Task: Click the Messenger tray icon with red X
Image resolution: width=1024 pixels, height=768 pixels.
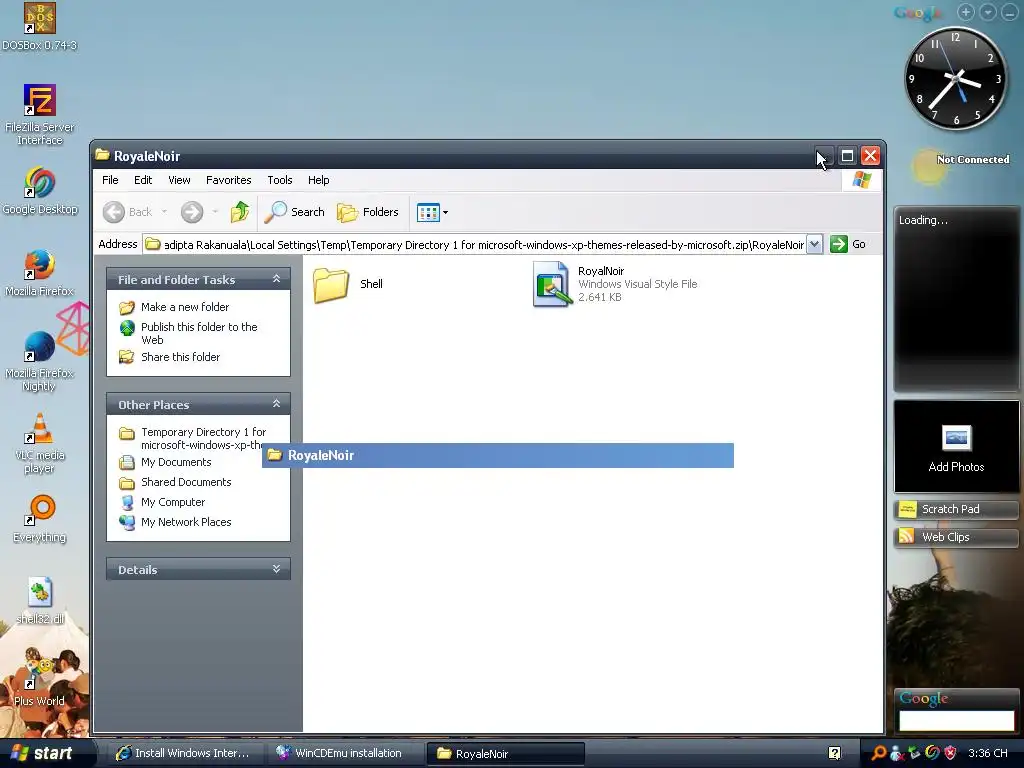Action: pos(897,753)
